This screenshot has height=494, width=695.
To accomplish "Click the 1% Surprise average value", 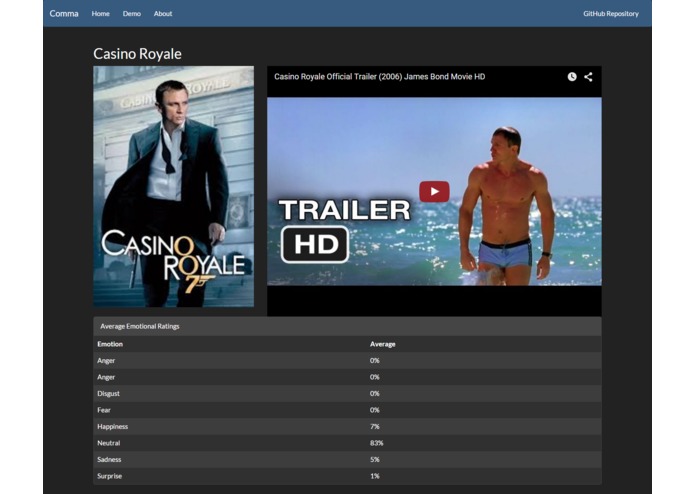I will [375, 476].
